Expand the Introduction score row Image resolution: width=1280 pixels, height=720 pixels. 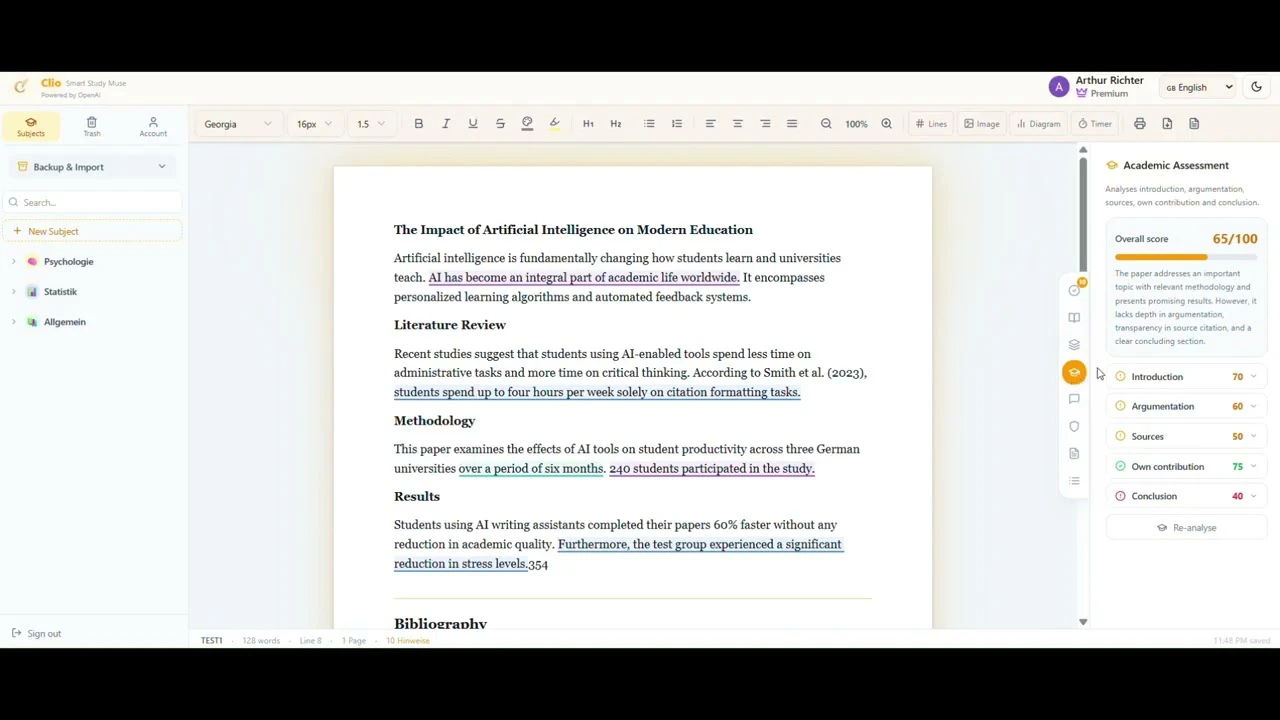1186,377
